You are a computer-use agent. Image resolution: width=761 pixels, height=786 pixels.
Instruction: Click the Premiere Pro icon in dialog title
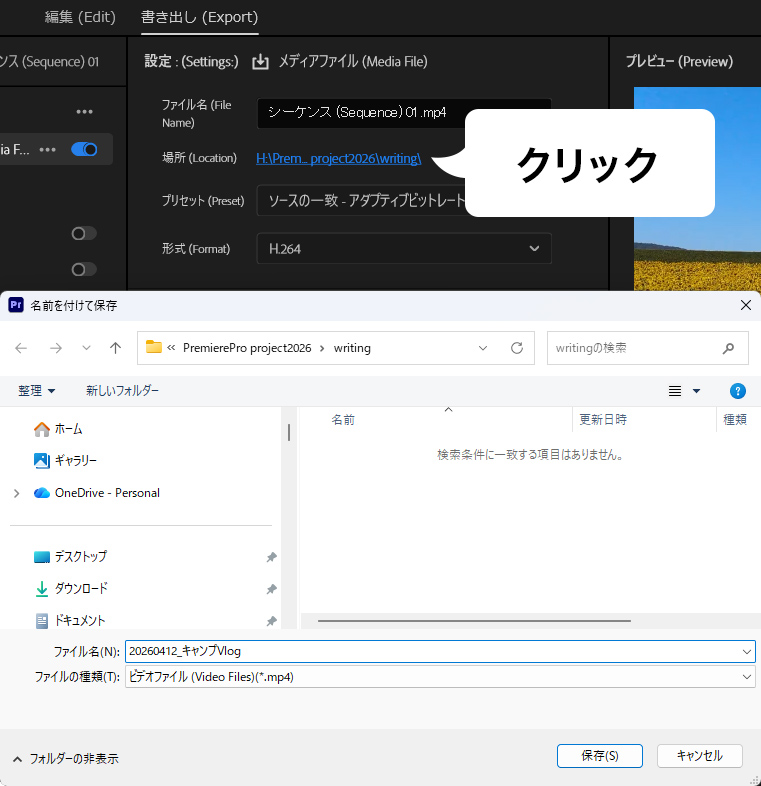point(16,305)
